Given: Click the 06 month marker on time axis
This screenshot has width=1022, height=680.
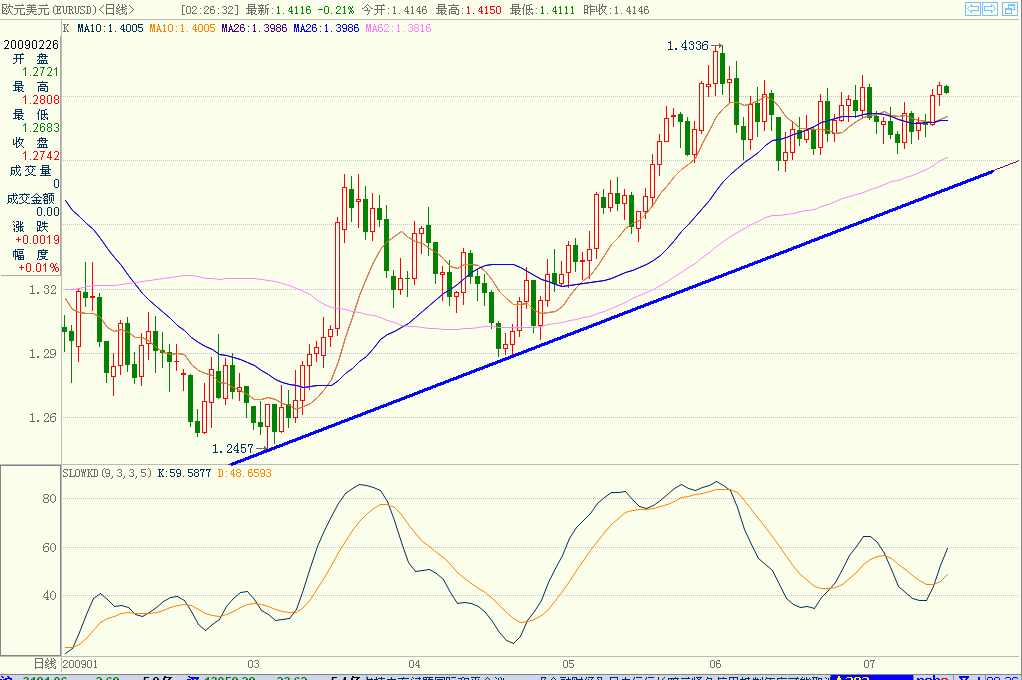Looking at the screenshot, I should (716, 664).
